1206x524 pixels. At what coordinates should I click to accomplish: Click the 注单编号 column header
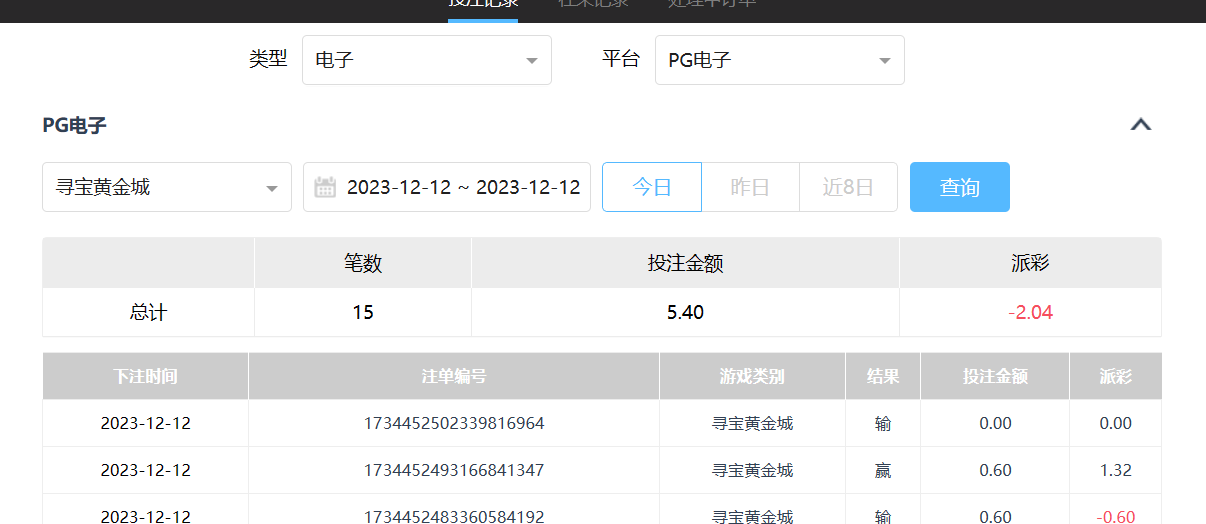pos(453,376)
